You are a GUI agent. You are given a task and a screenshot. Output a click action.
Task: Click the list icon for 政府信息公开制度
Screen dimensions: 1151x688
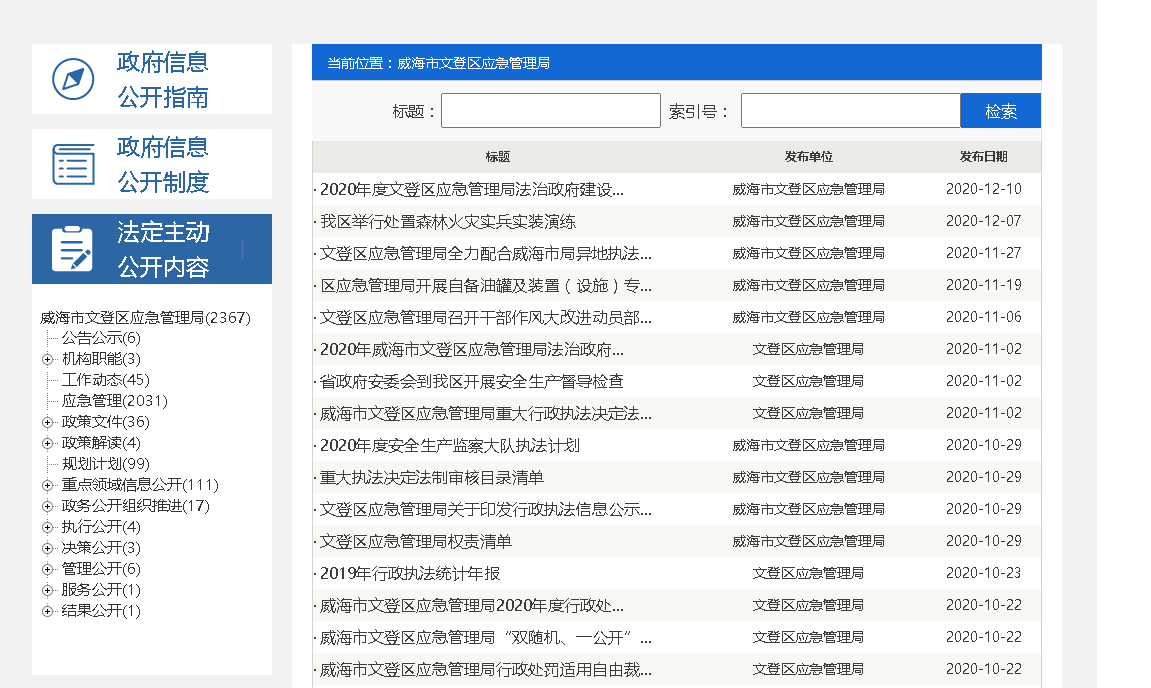(x=73, y=164)
